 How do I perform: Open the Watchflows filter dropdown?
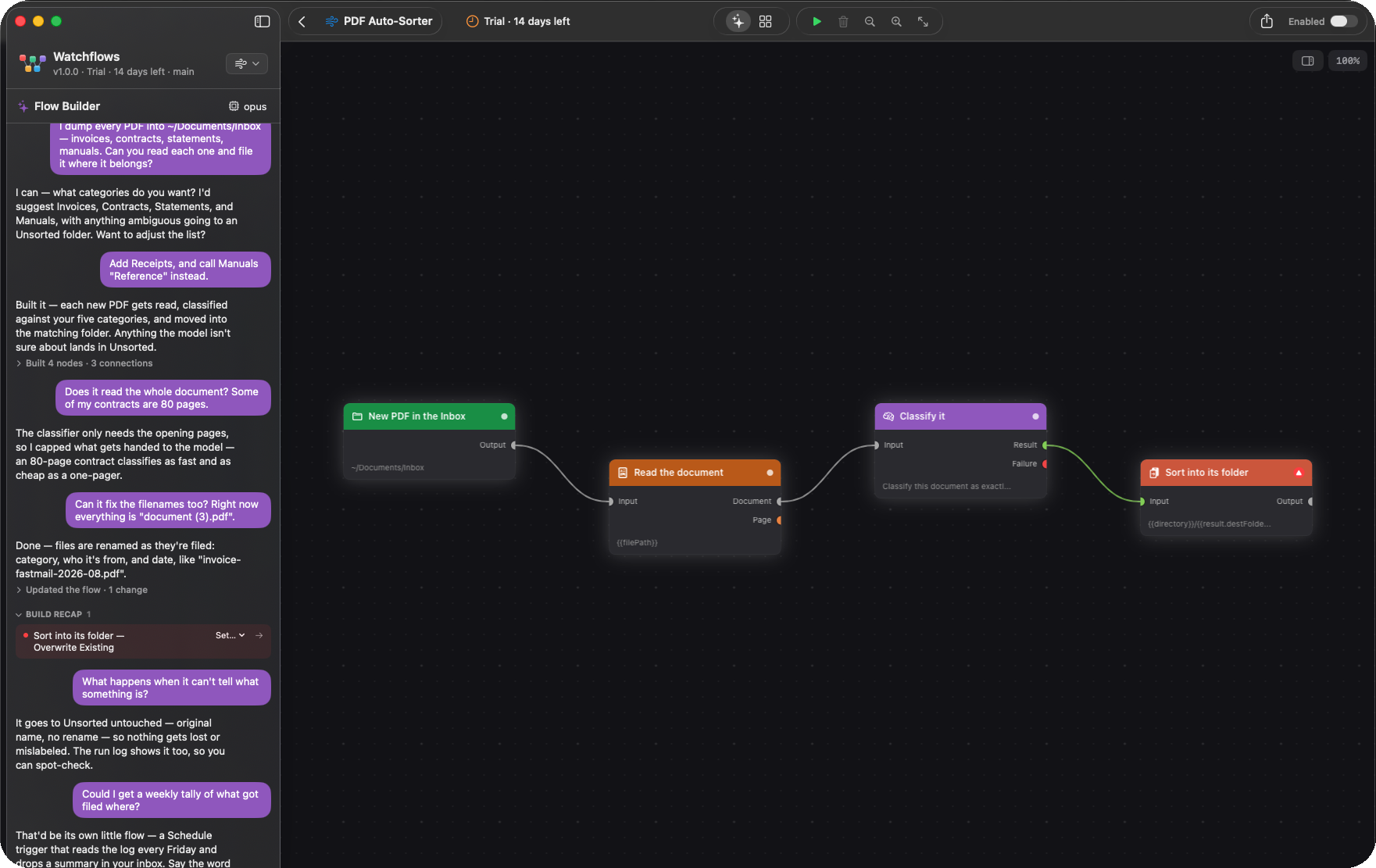pyautogui.click(x=247, y=63)
